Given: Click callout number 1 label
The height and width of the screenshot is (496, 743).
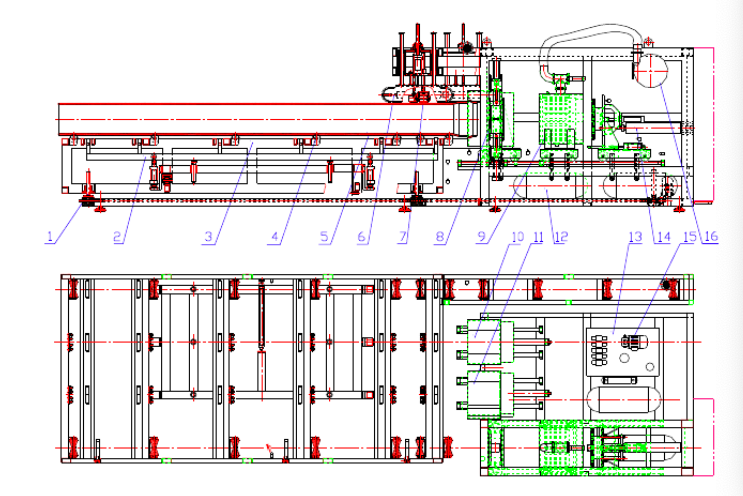Looking at the screenshot, I should [48, 237].
